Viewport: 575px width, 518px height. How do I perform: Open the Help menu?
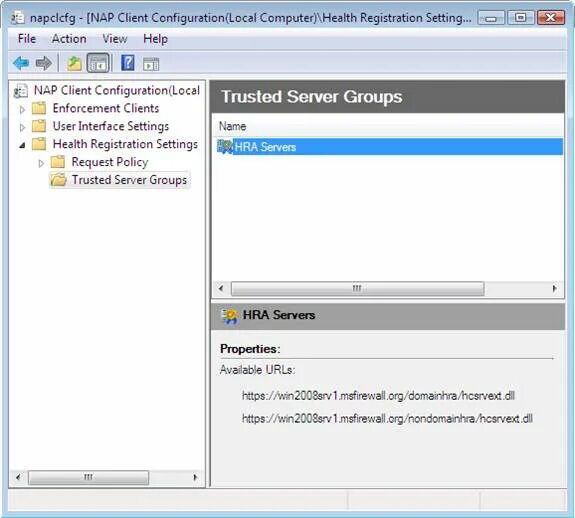155,39
